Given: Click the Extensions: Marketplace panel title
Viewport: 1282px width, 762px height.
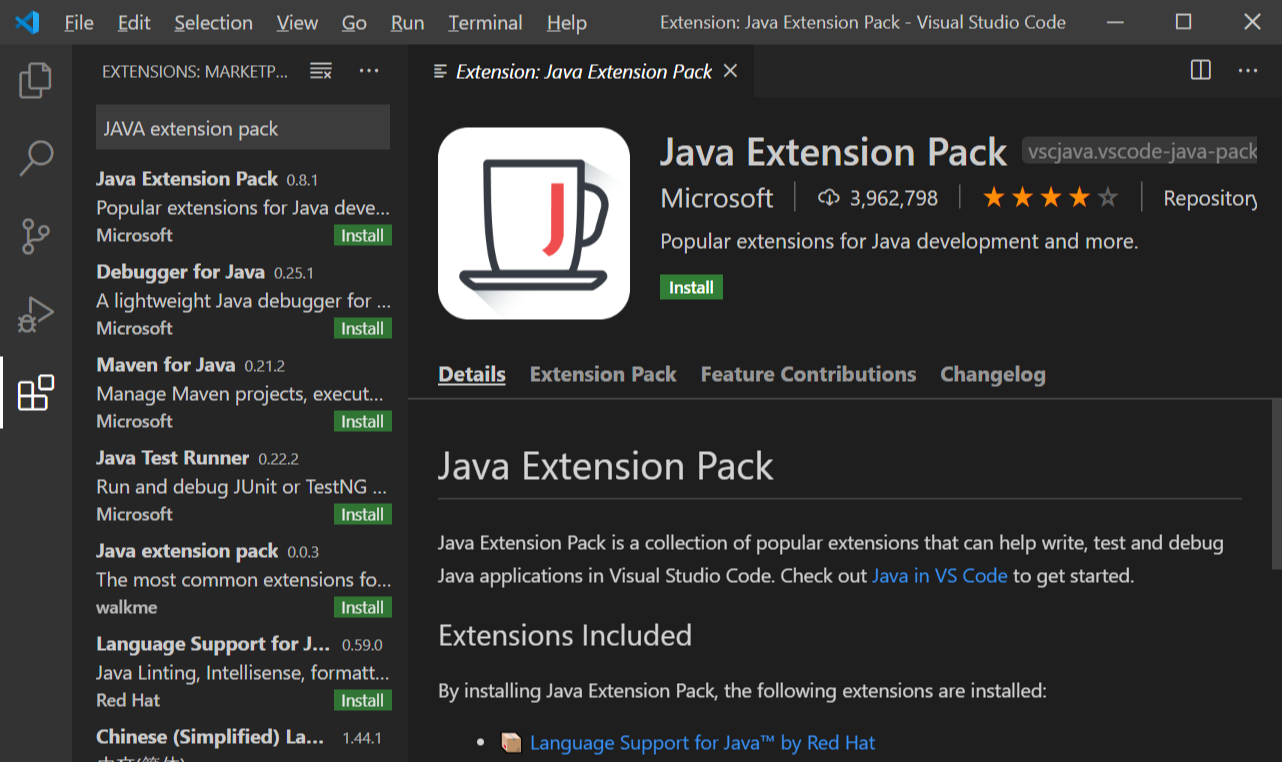Looking at the screenshot, I should 195,71.
